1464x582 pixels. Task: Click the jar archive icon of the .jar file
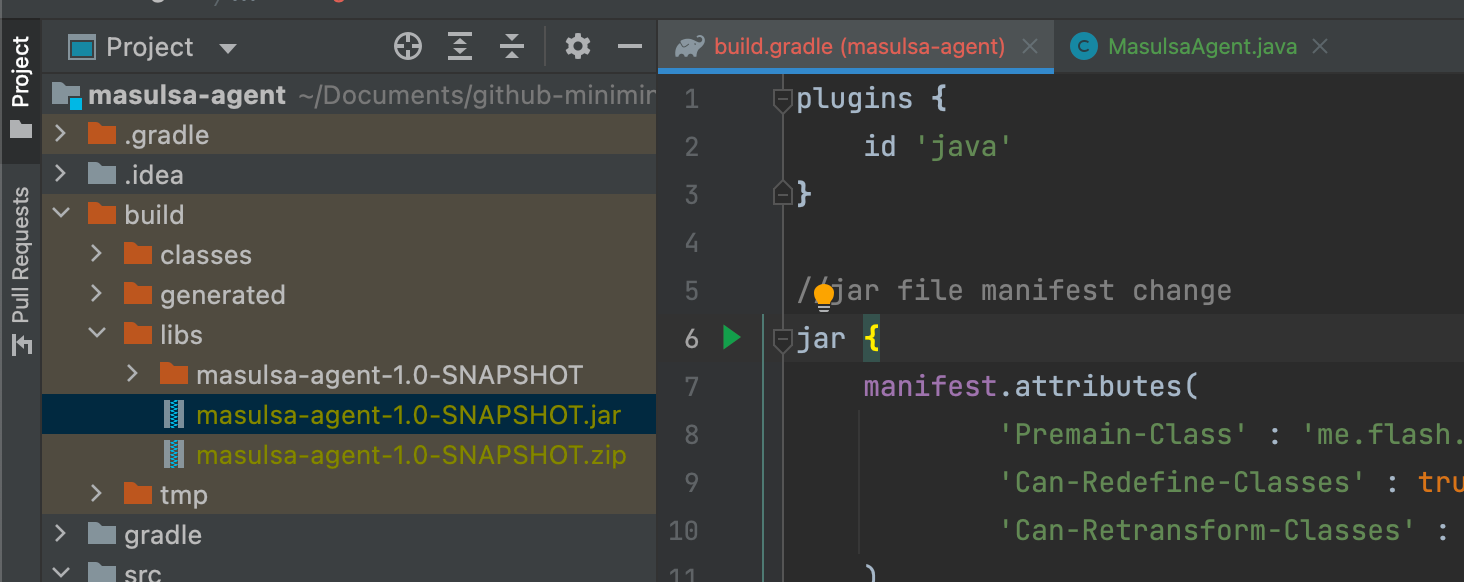tap(175, 414)
